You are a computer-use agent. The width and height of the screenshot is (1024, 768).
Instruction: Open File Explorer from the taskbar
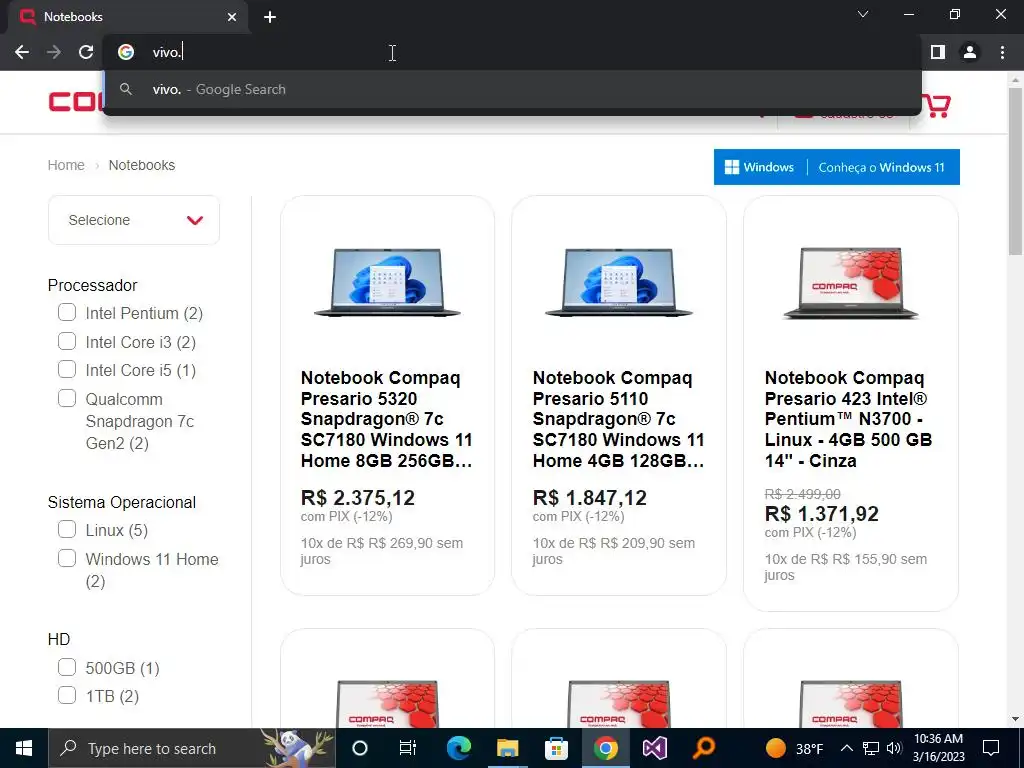tap(507, 748)
